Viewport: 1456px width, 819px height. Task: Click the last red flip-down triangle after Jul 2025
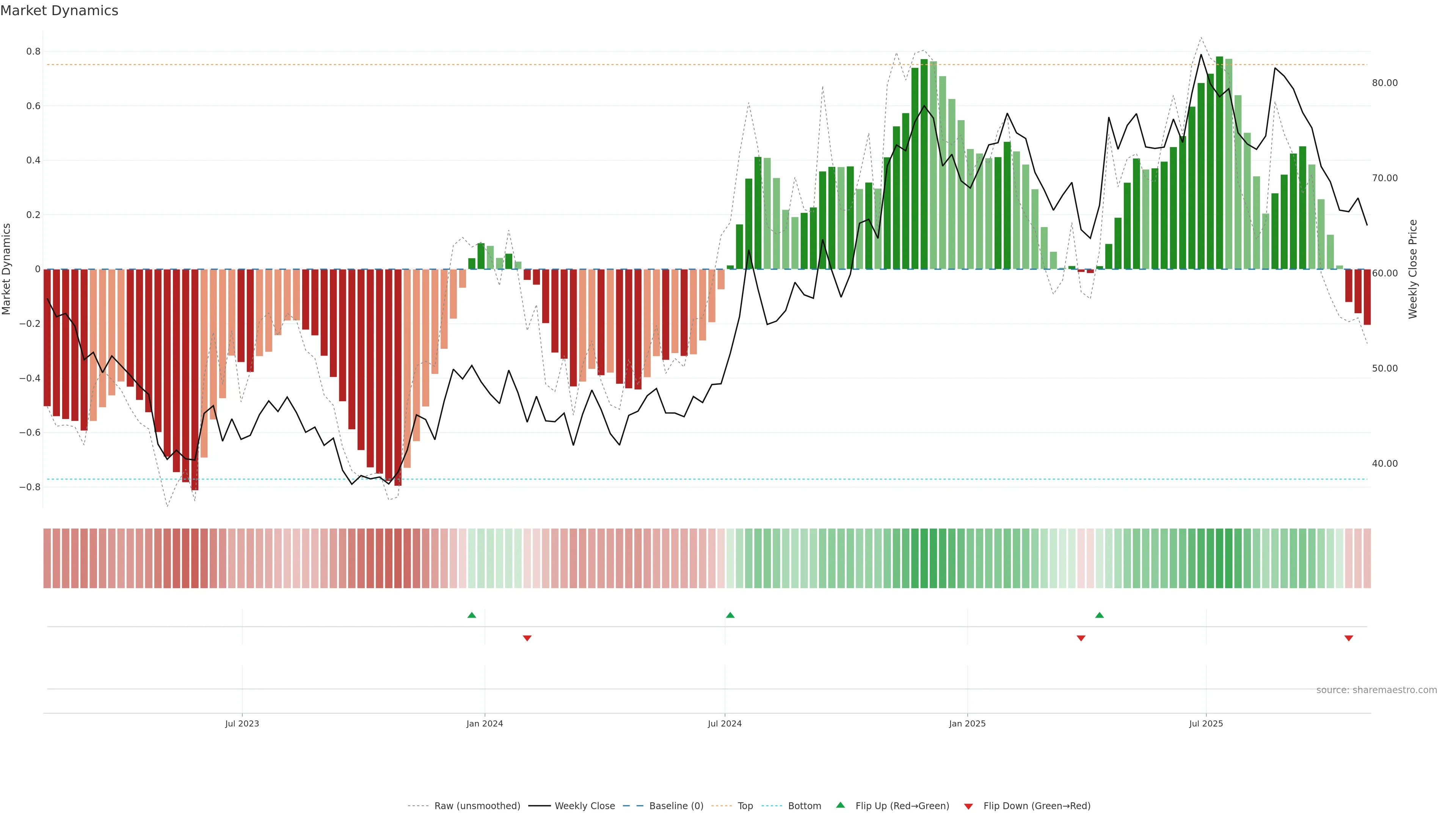[x=1349, y=638]
